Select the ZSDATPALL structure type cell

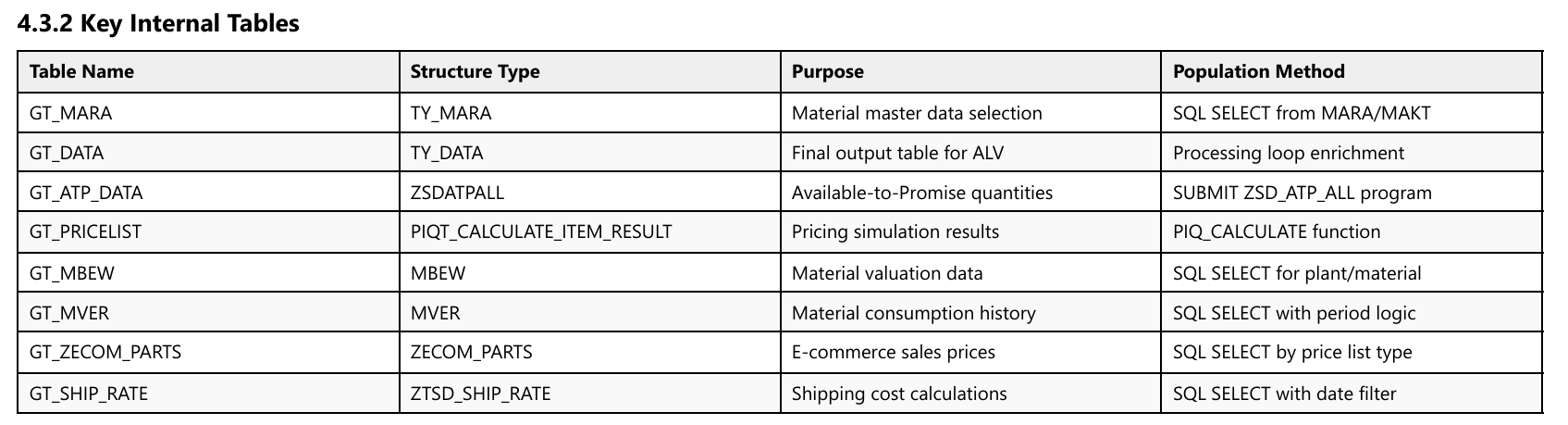pyautogui.click(x=457, y=193)
